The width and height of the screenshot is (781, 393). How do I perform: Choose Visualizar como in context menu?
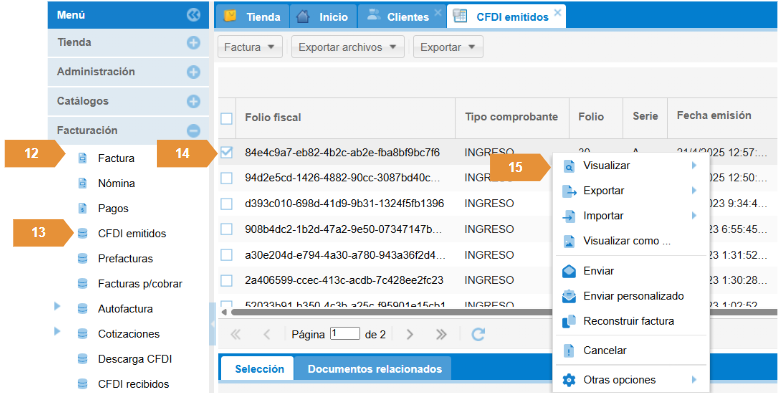coord(631,241)
